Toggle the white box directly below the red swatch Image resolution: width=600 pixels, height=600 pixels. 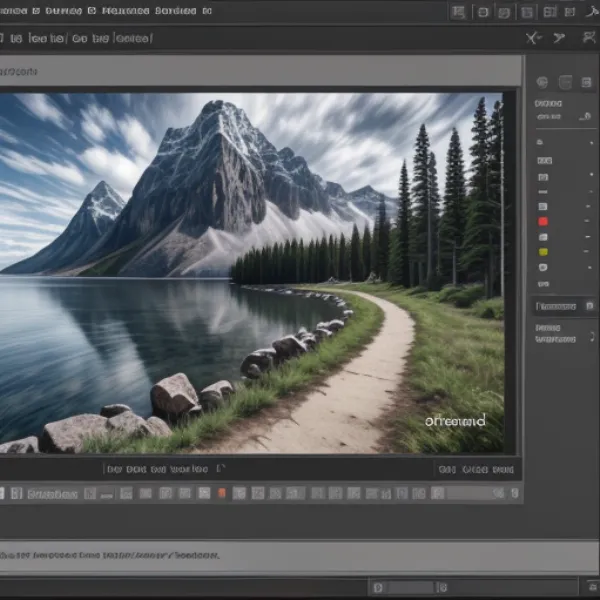543,237
